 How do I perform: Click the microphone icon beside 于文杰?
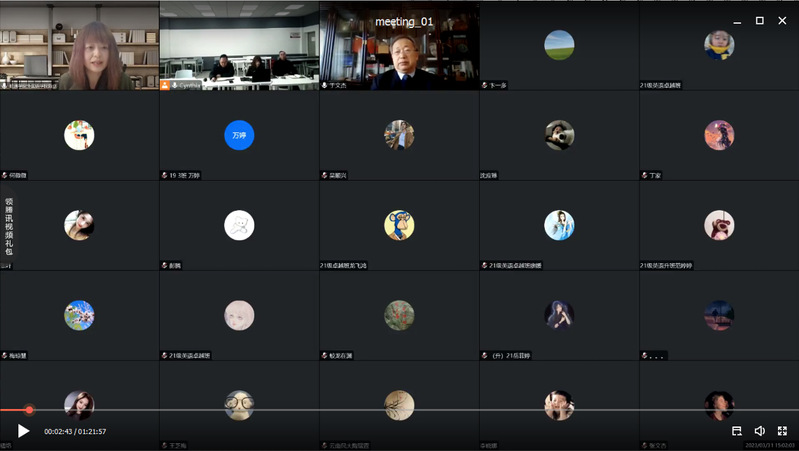tap(324, 85)
